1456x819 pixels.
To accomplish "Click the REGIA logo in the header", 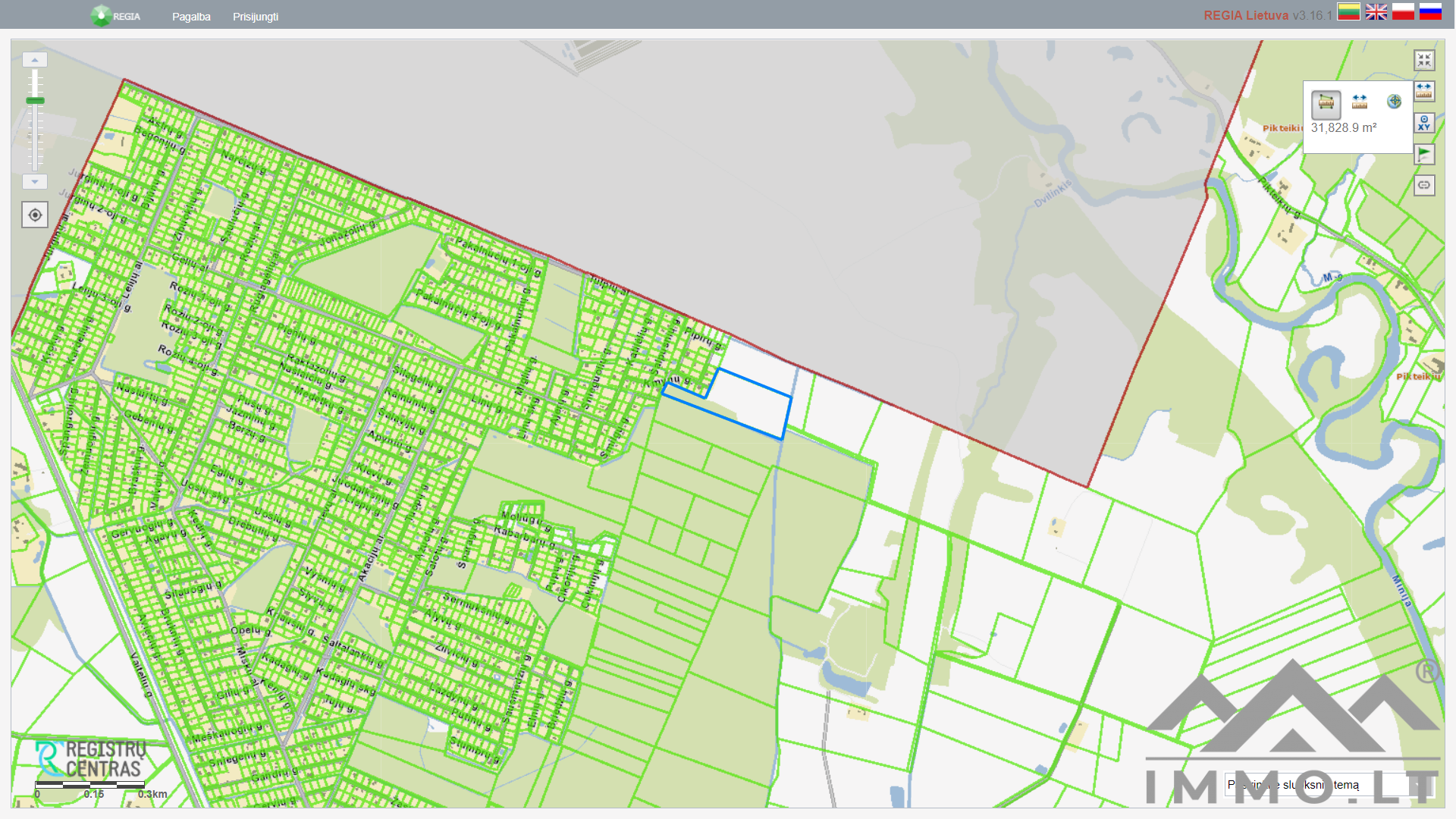I will point(115,16).
